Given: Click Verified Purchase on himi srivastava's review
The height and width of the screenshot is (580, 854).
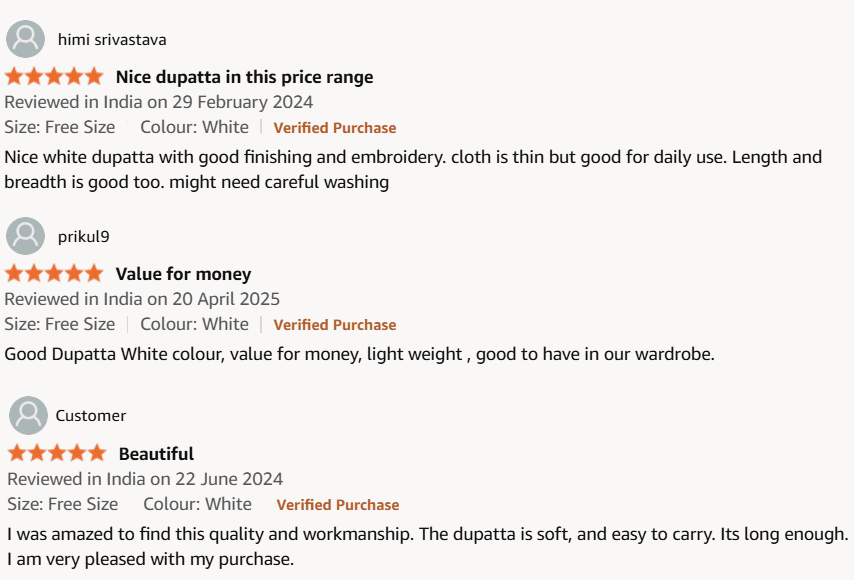Looking at the screenshot, I should pyautogui.click(x=335, y=128).
